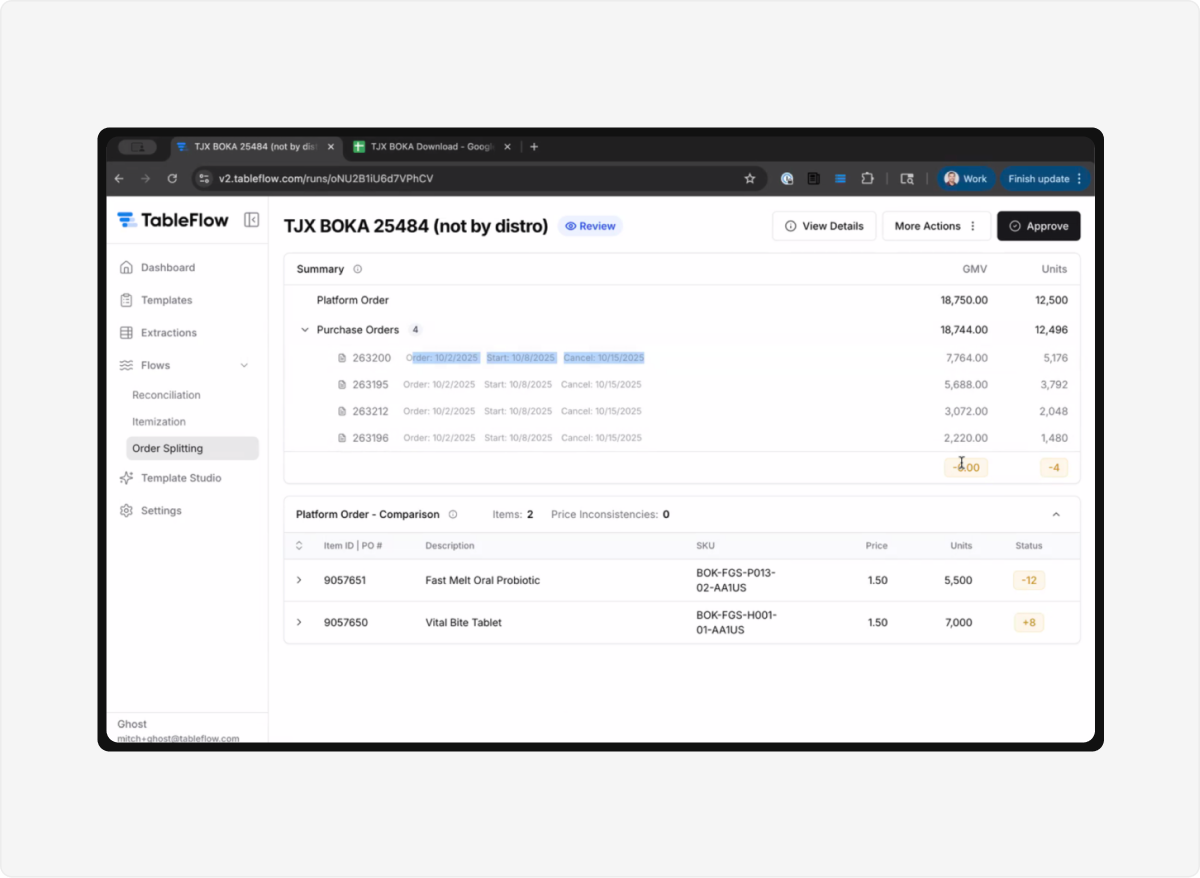Viewport: 1200px width, 878px height.
Task: Go to Extractions in the sidebar
Action: tap(169, 333)
